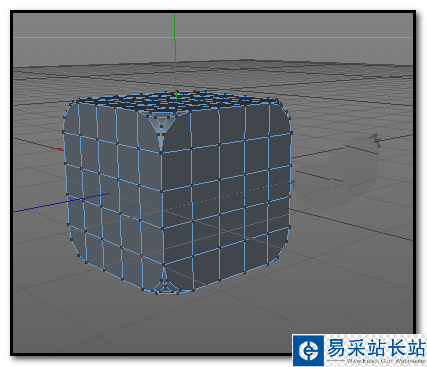The height and width of the screenshot is (367, 427).
Task: Click the red X axis marker
Action: tap(58, 149)
